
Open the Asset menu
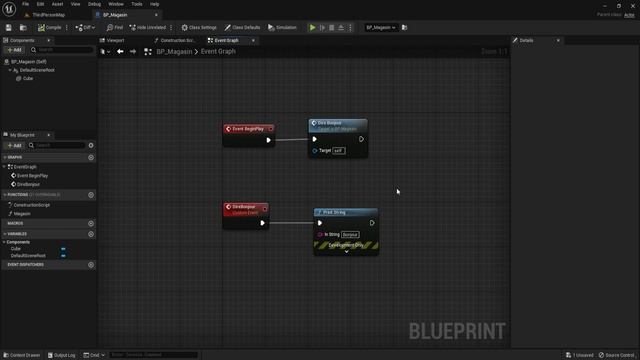click(x=57, y=4)
